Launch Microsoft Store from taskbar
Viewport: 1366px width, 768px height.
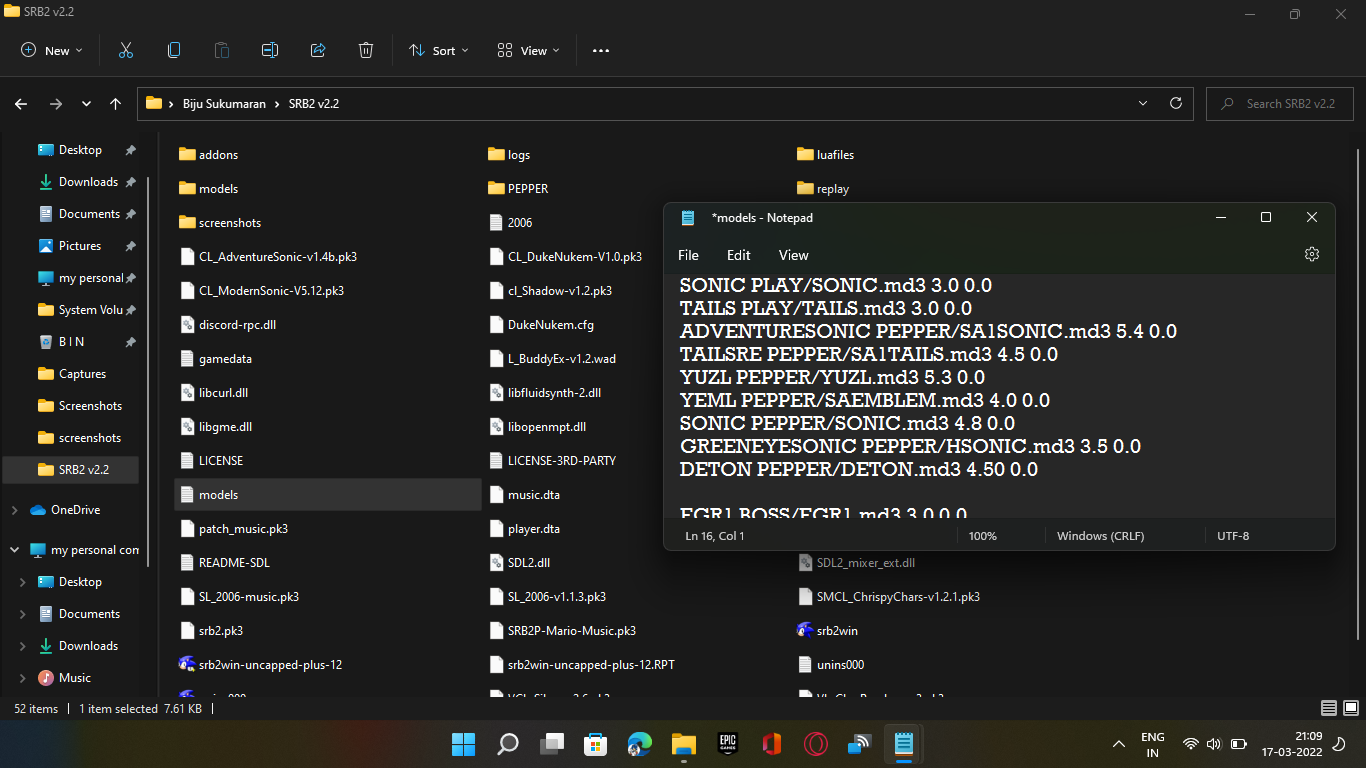coord(596,744)
